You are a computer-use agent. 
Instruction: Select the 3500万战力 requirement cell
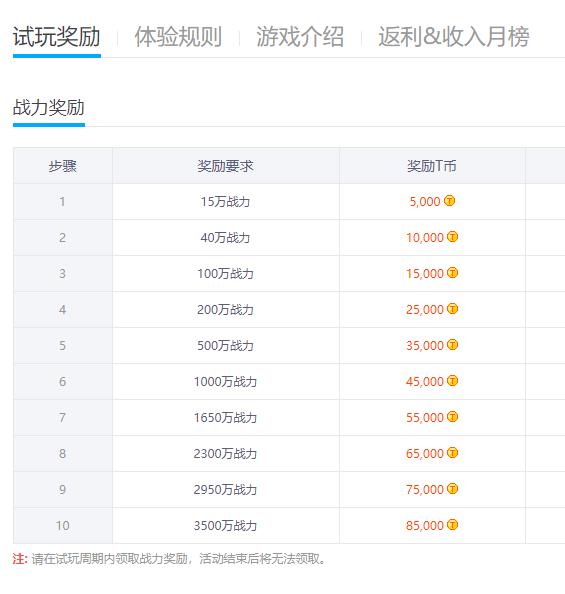pyautogui.click(x=225, y=525)
